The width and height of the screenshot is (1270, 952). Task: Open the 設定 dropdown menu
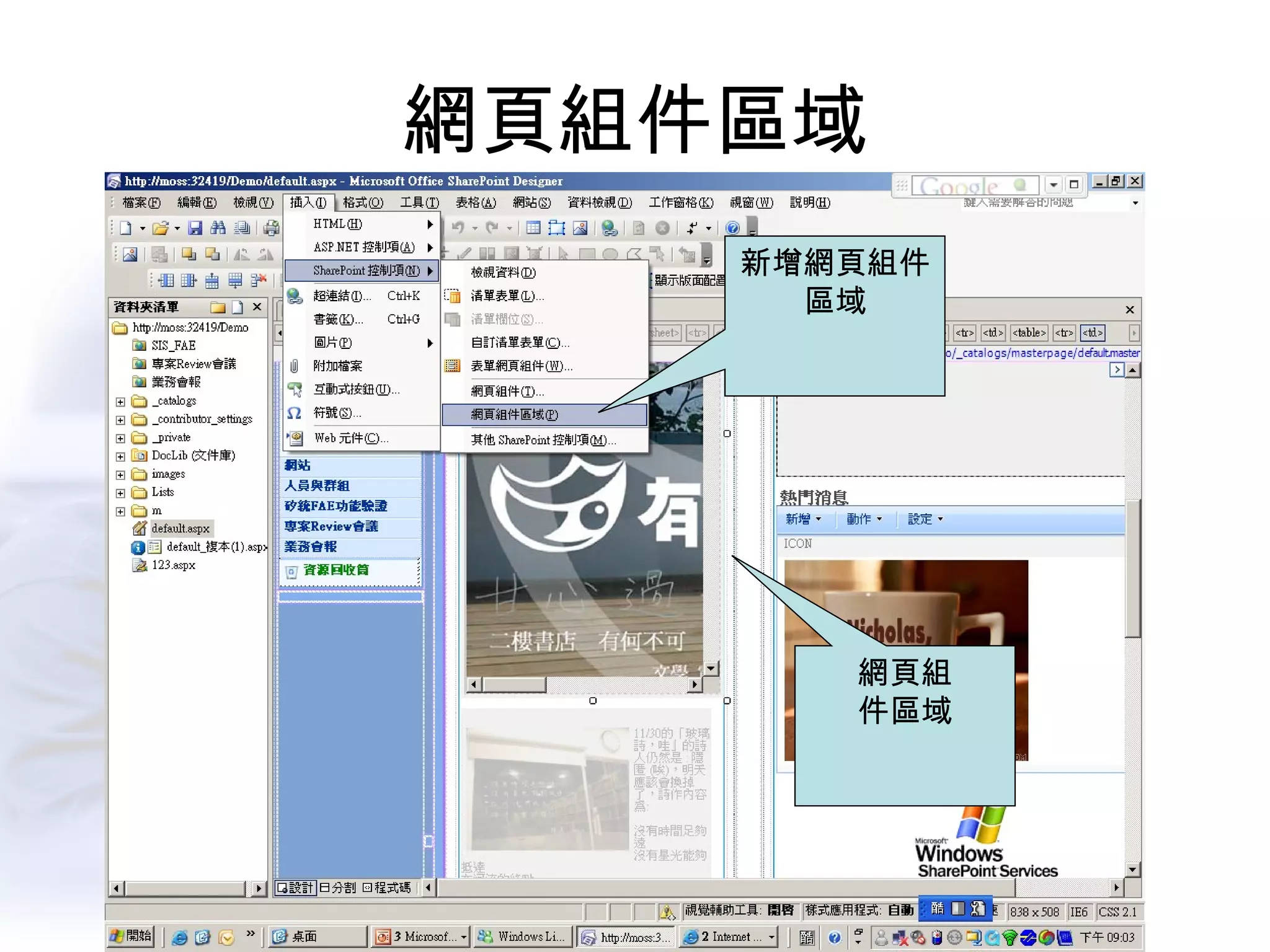coord(925,519)
